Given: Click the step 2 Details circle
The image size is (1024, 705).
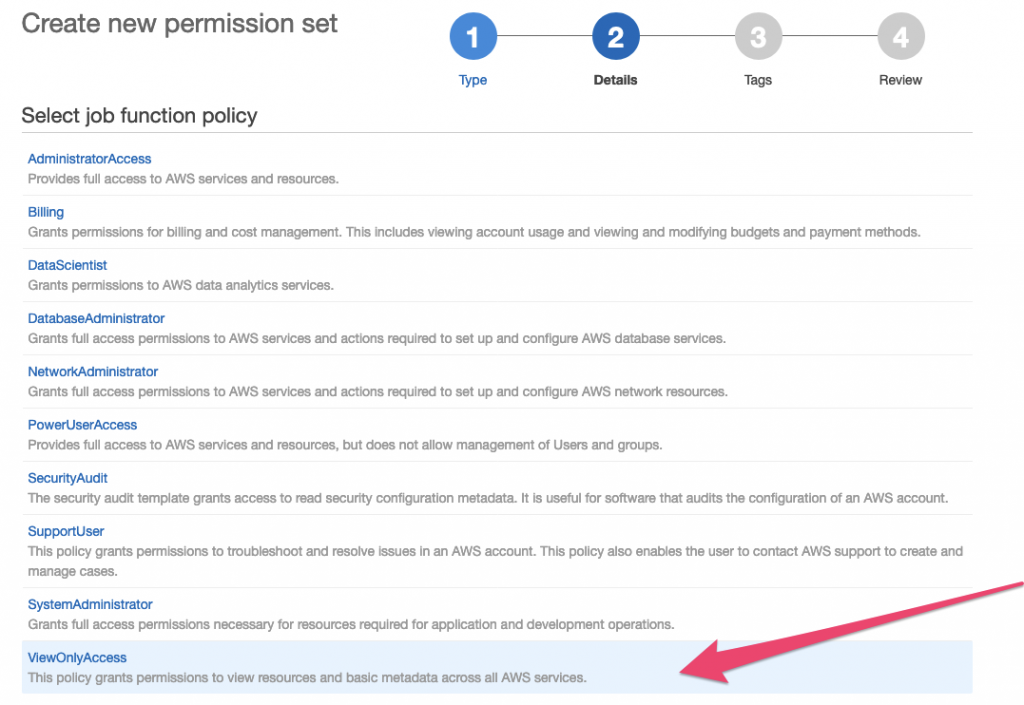Looking at the screenshot, I should [x=615, y=38].
